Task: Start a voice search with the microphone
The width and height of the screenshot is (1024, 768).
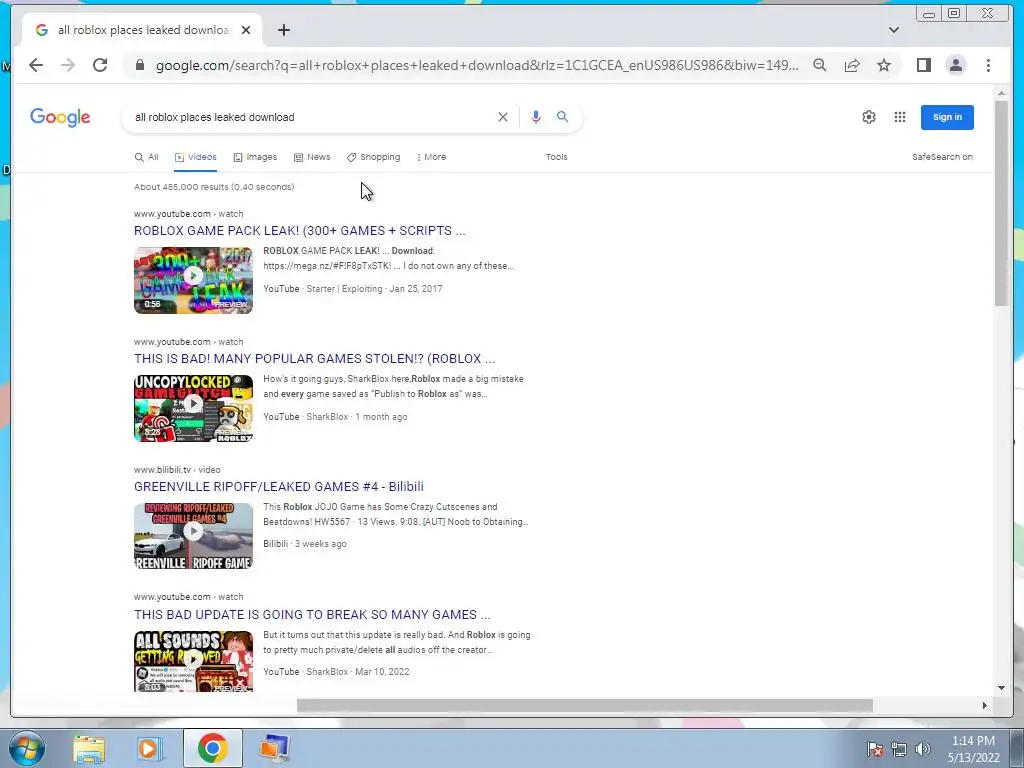Action: [536, 117]
